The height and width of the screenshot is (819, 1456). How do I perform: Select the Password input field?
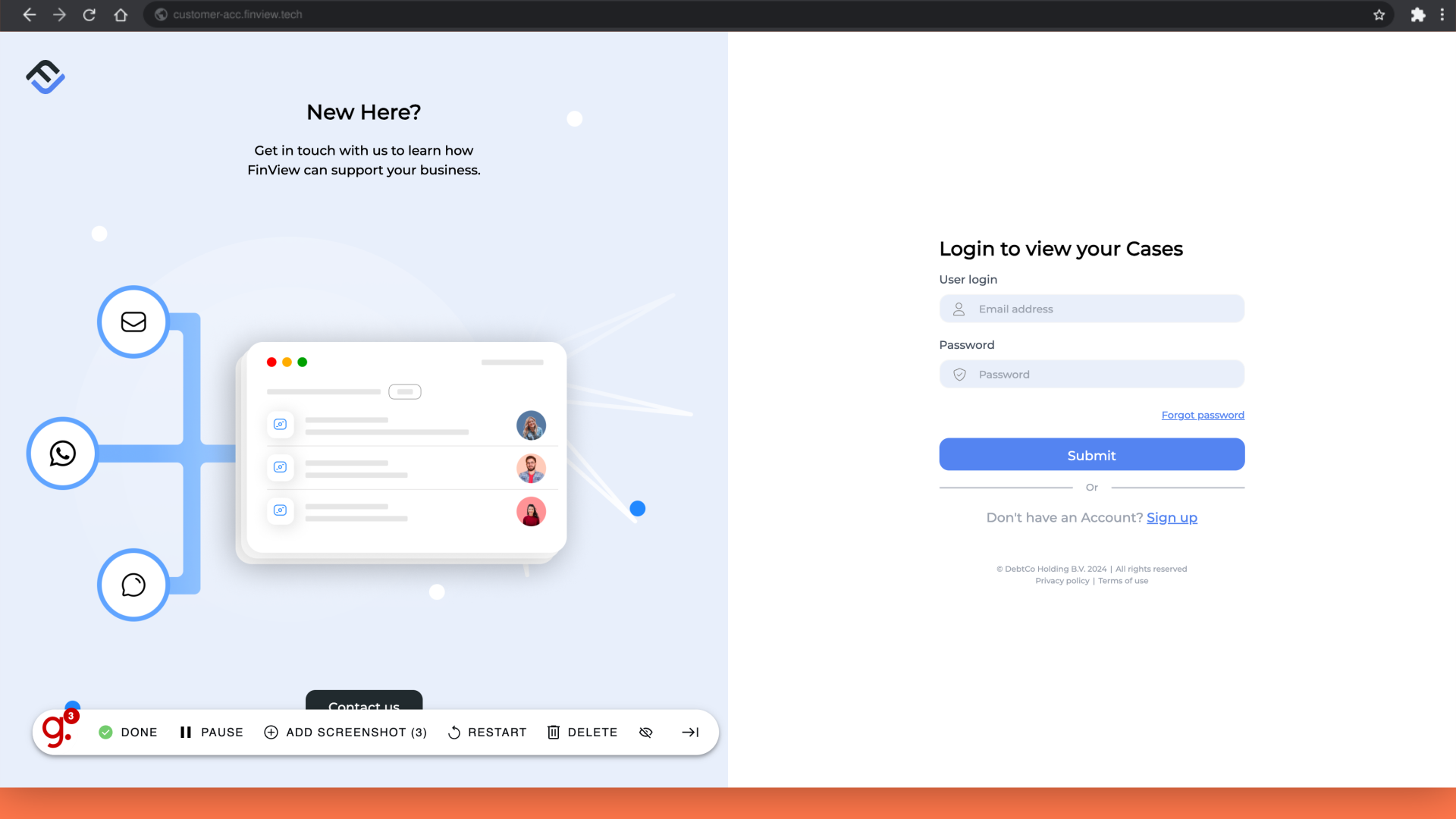pyautogui.click(x=1092, y=374)
